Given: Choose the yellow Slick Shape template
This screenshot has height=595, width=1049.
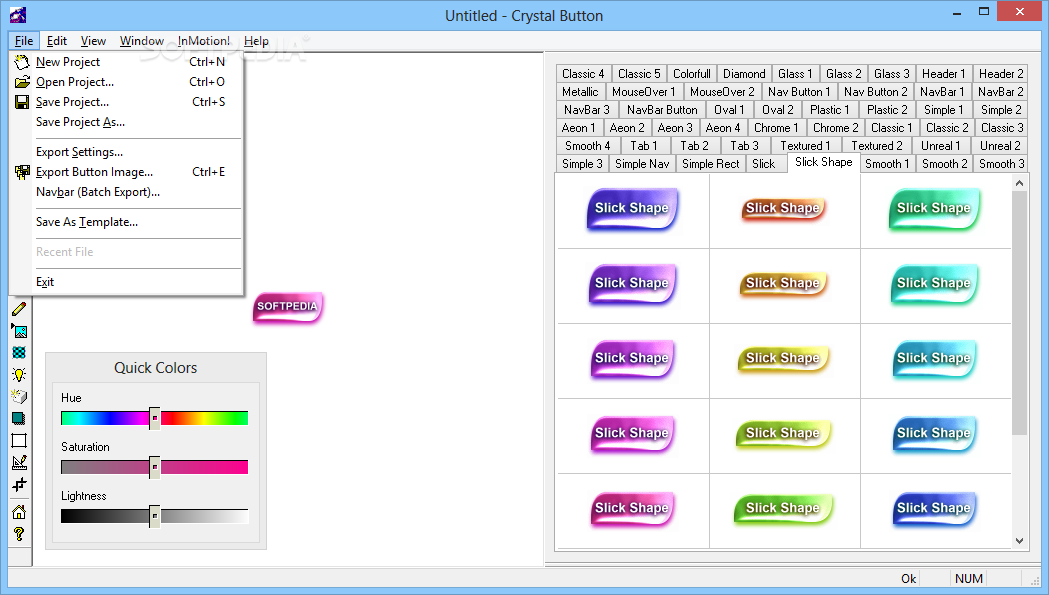Looking at the screenshot, I should [783, 359].
